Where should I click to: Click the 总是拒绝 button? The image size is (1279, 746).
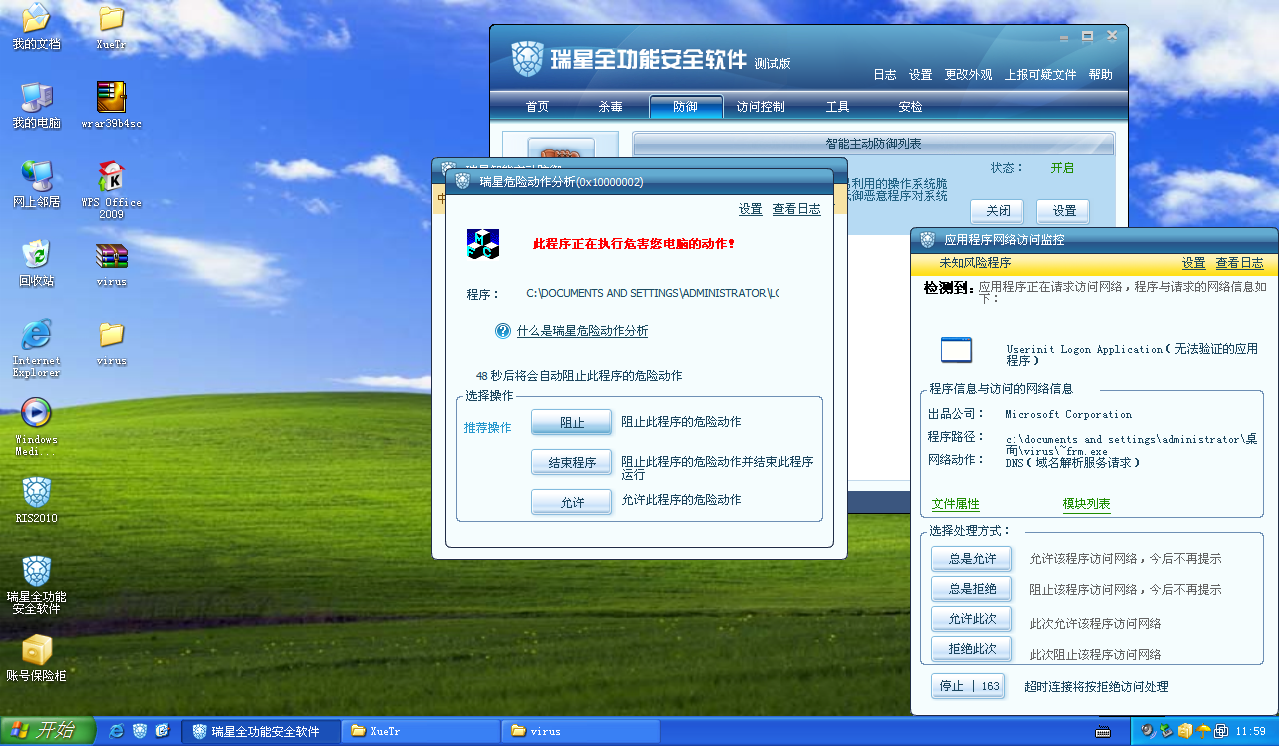pos(972,589)
